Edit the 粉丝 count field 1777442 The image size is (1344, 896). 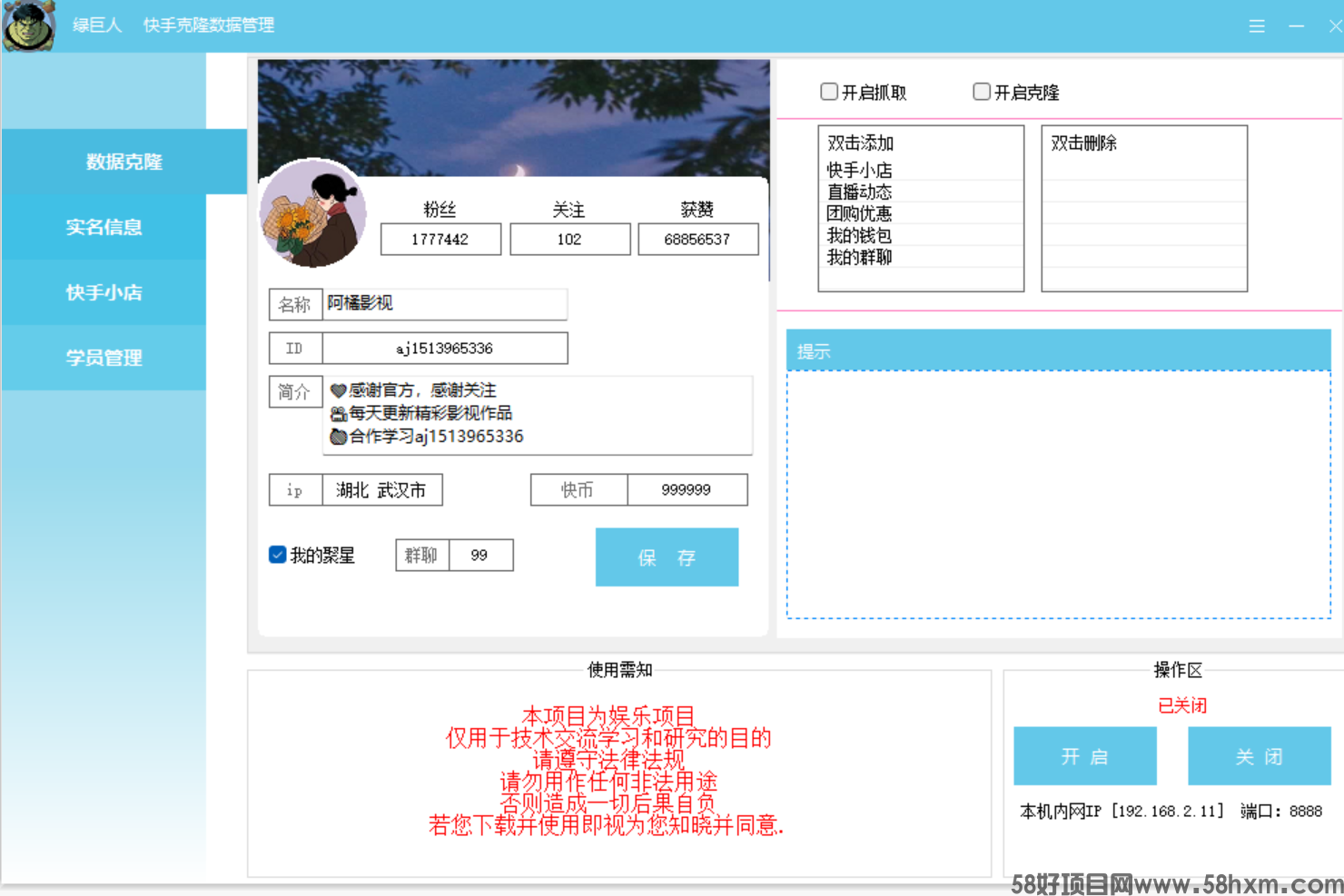point(440,240)
